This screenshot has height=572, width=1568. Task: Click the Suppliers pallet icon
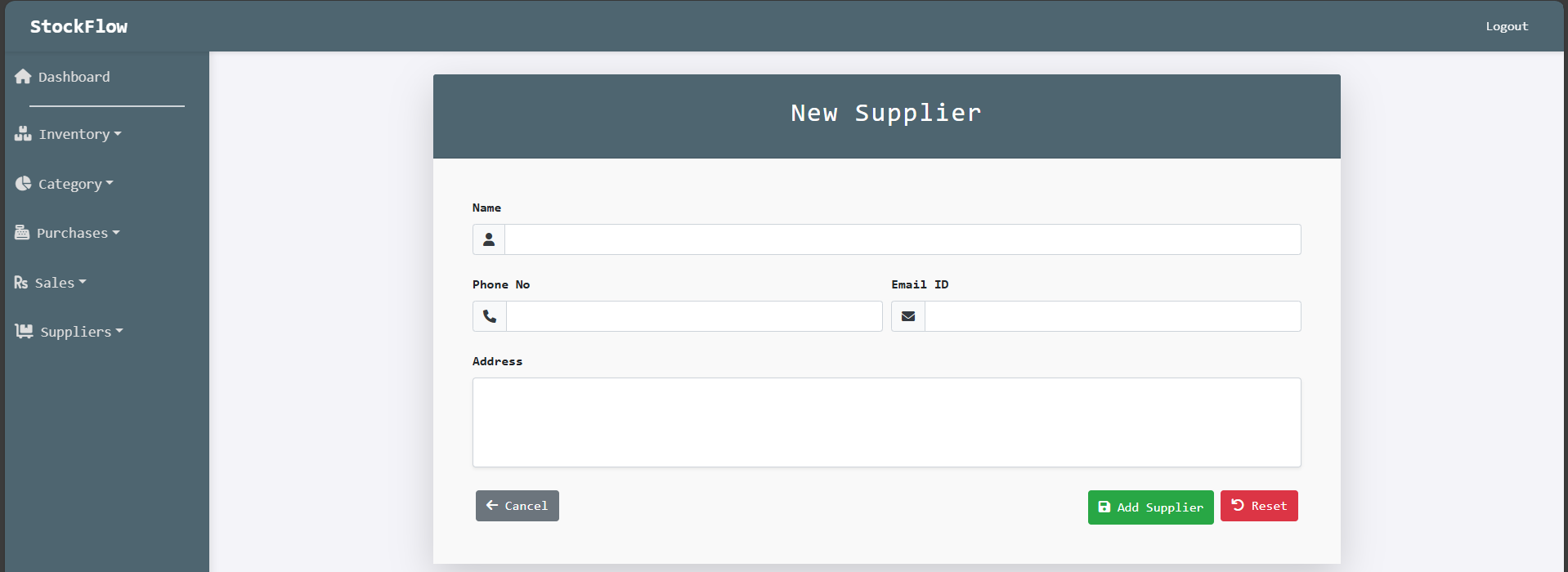24,332
